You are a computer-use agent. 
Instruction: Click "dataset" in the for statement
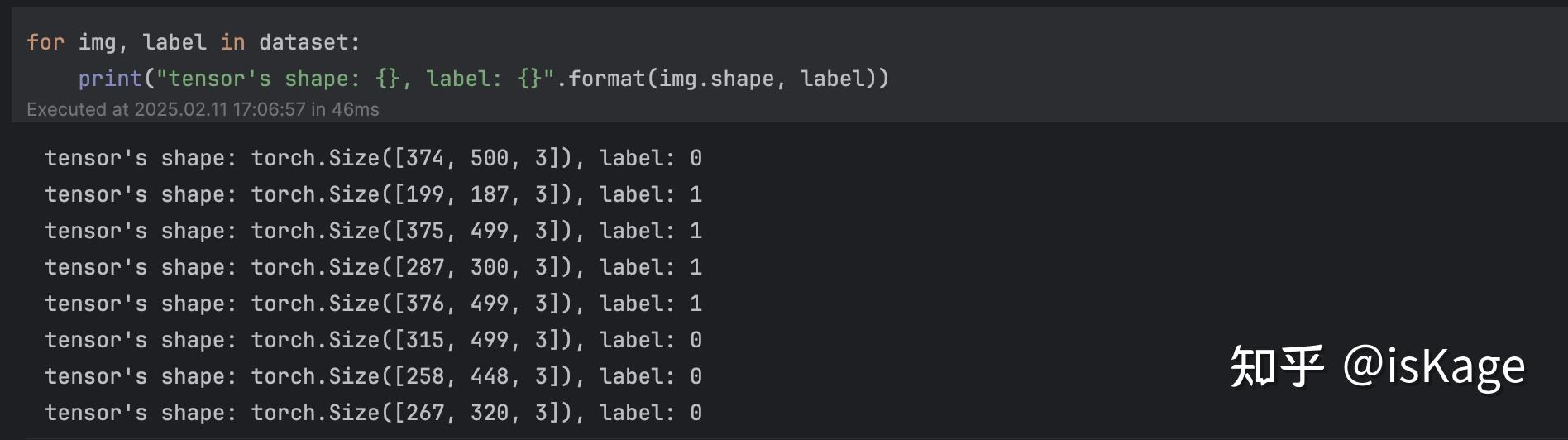pyautogui.click(x=304, y=42)
